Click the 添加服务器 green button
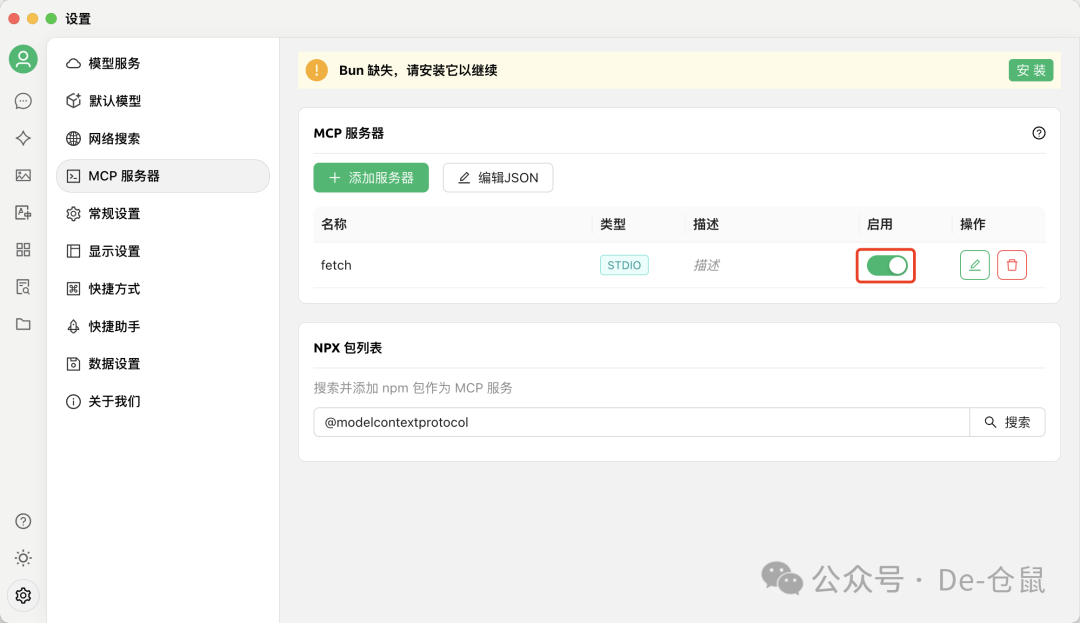 pos(371,177)
